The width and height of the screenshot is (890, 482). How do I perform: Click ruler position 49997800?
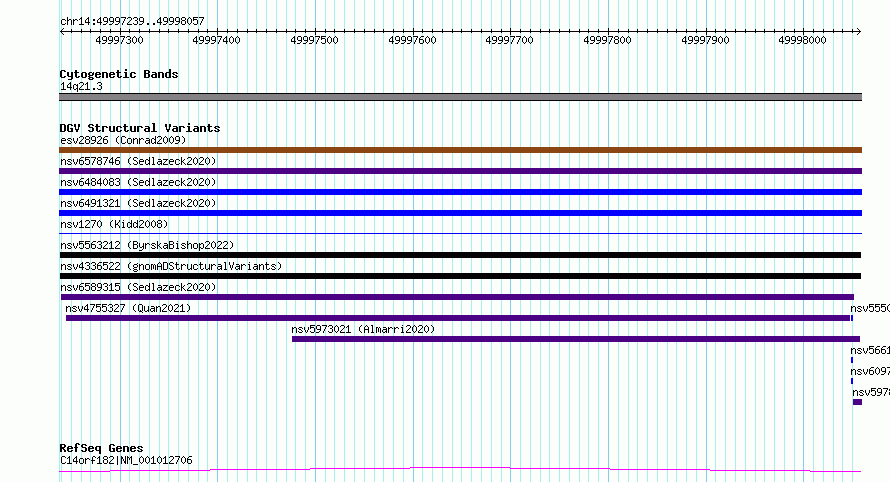point(607,40)
